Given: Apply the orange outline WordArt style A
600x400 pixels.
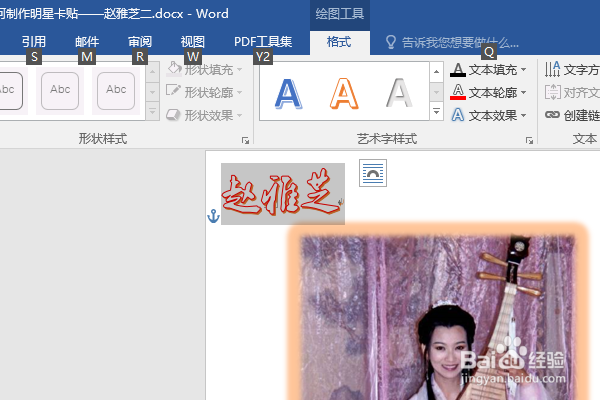Looking at the screenshot, I should click(x=344, y=93).
